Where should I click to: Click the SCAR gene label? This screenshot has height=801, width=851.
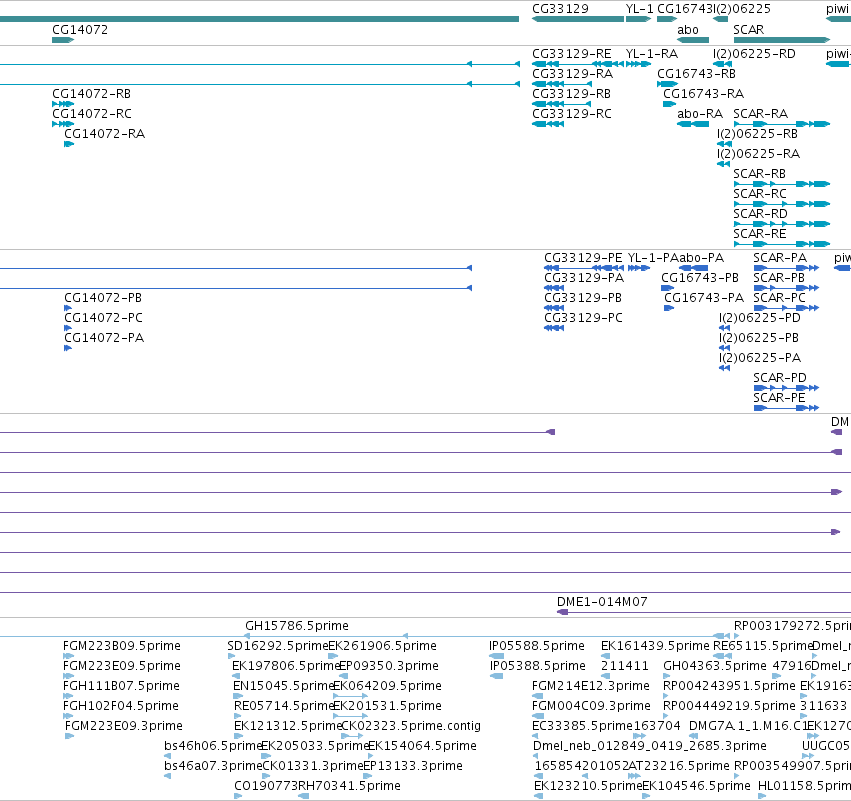click(x=748, y=29)
